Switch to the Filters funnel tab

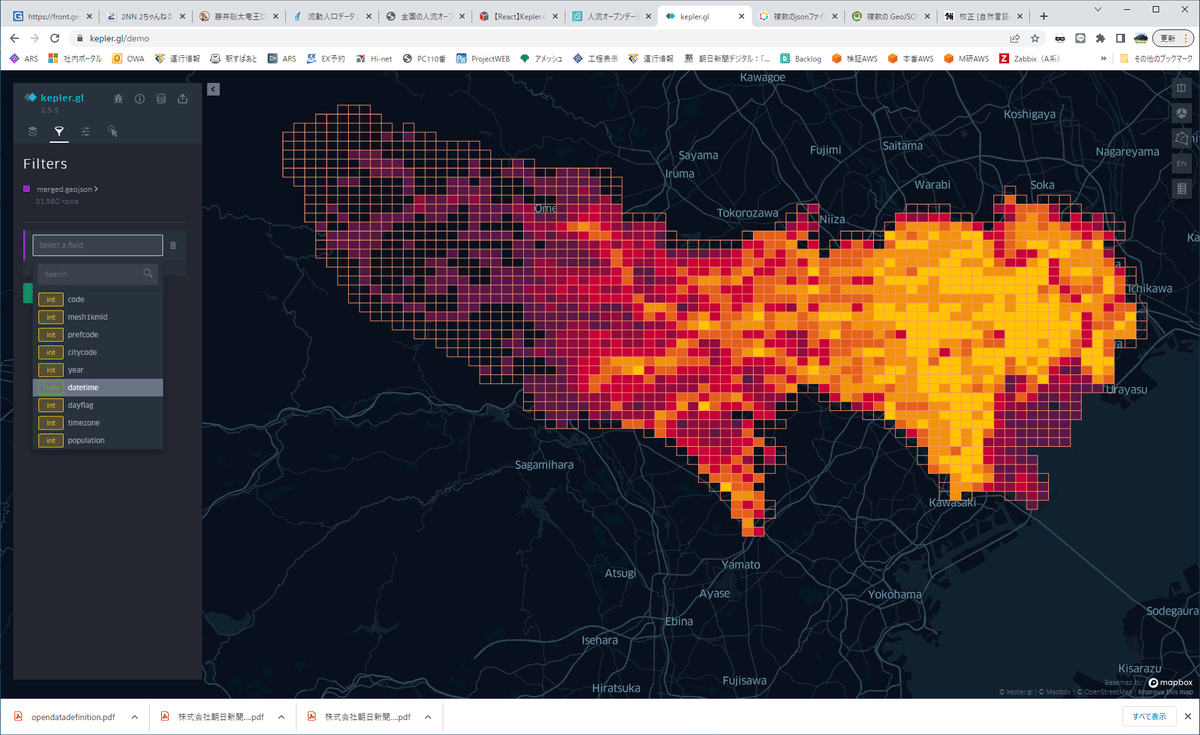pos(59,131)
